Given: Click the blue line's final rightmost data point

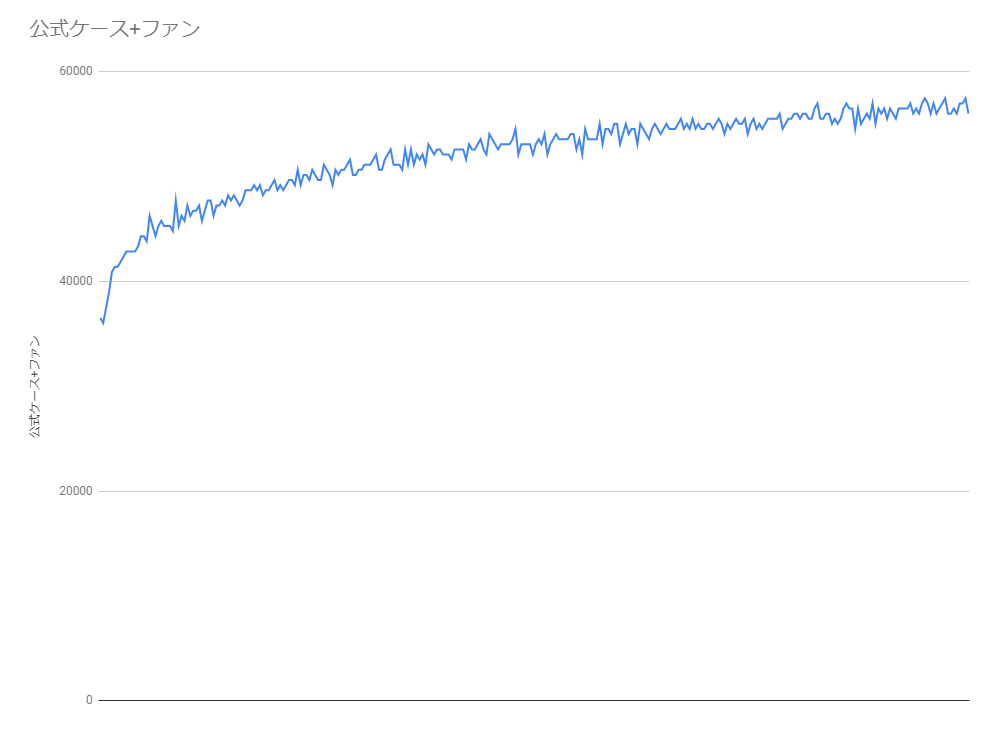Looking at the screenshot, I should [968, 112].
